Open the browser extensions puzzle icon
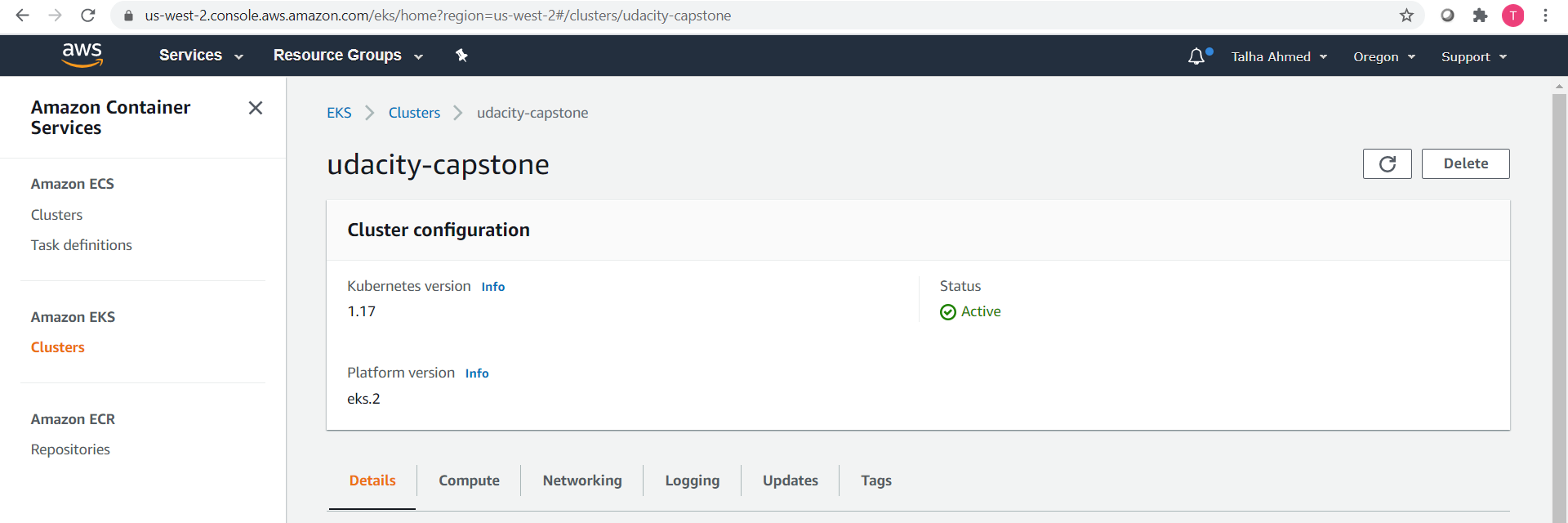Screen dimensions: 1568x523 pos(1480,16)
